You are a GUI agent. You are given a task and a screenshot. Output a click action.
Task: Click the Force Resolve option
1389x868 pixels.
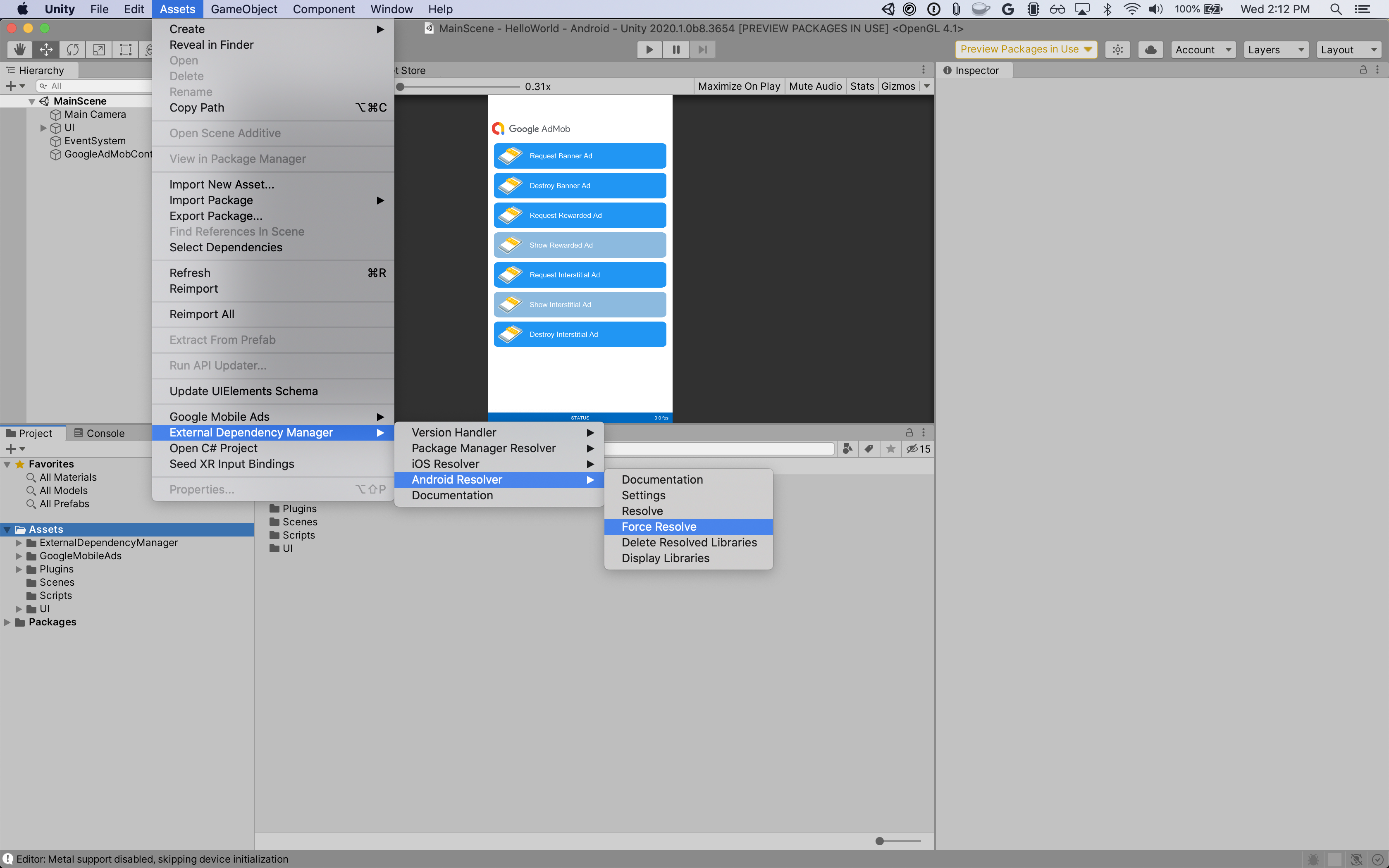659,526
